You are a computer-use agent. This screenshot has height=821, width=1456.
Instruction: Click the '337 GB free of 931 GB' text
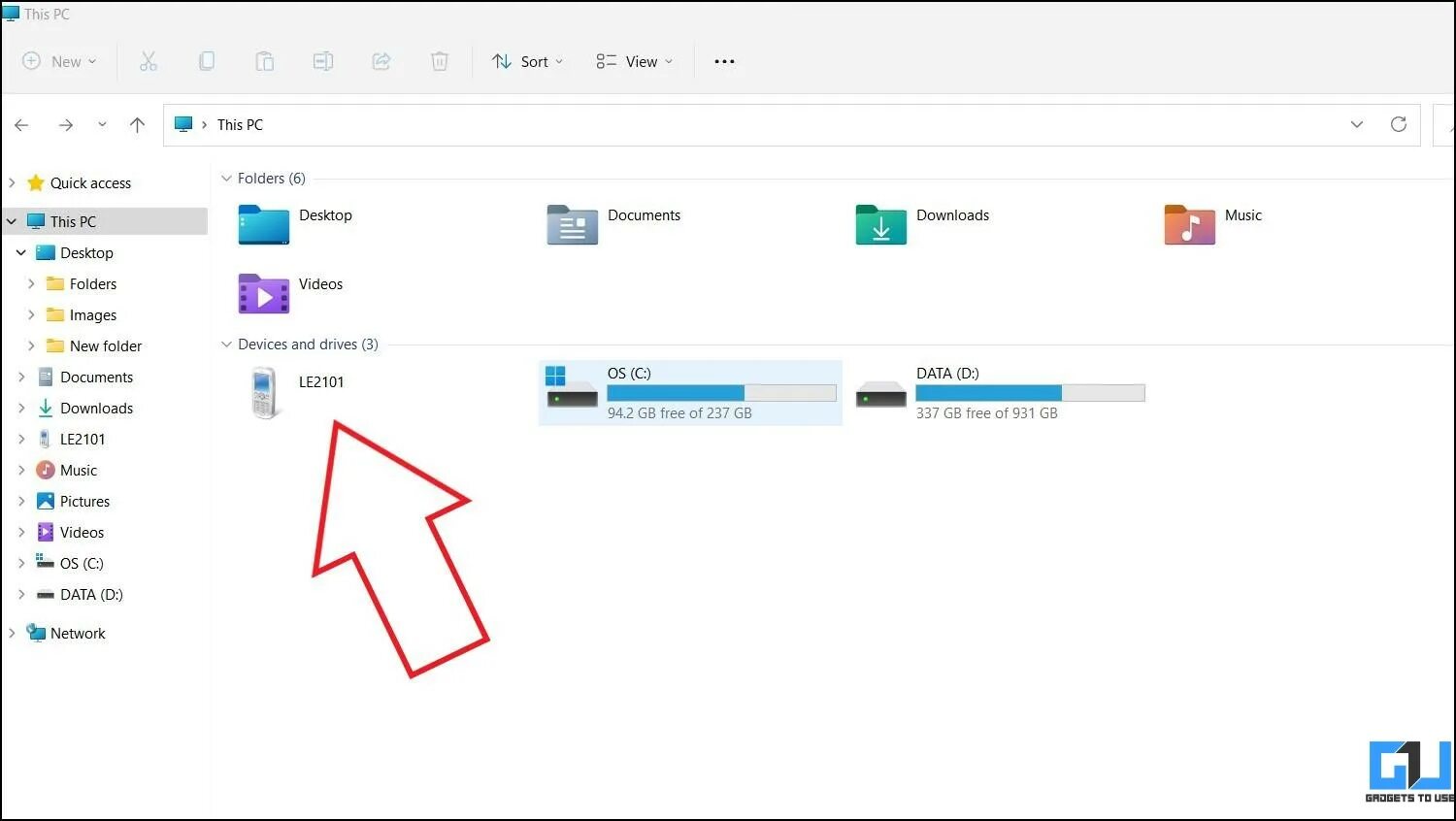coord(987,413)
